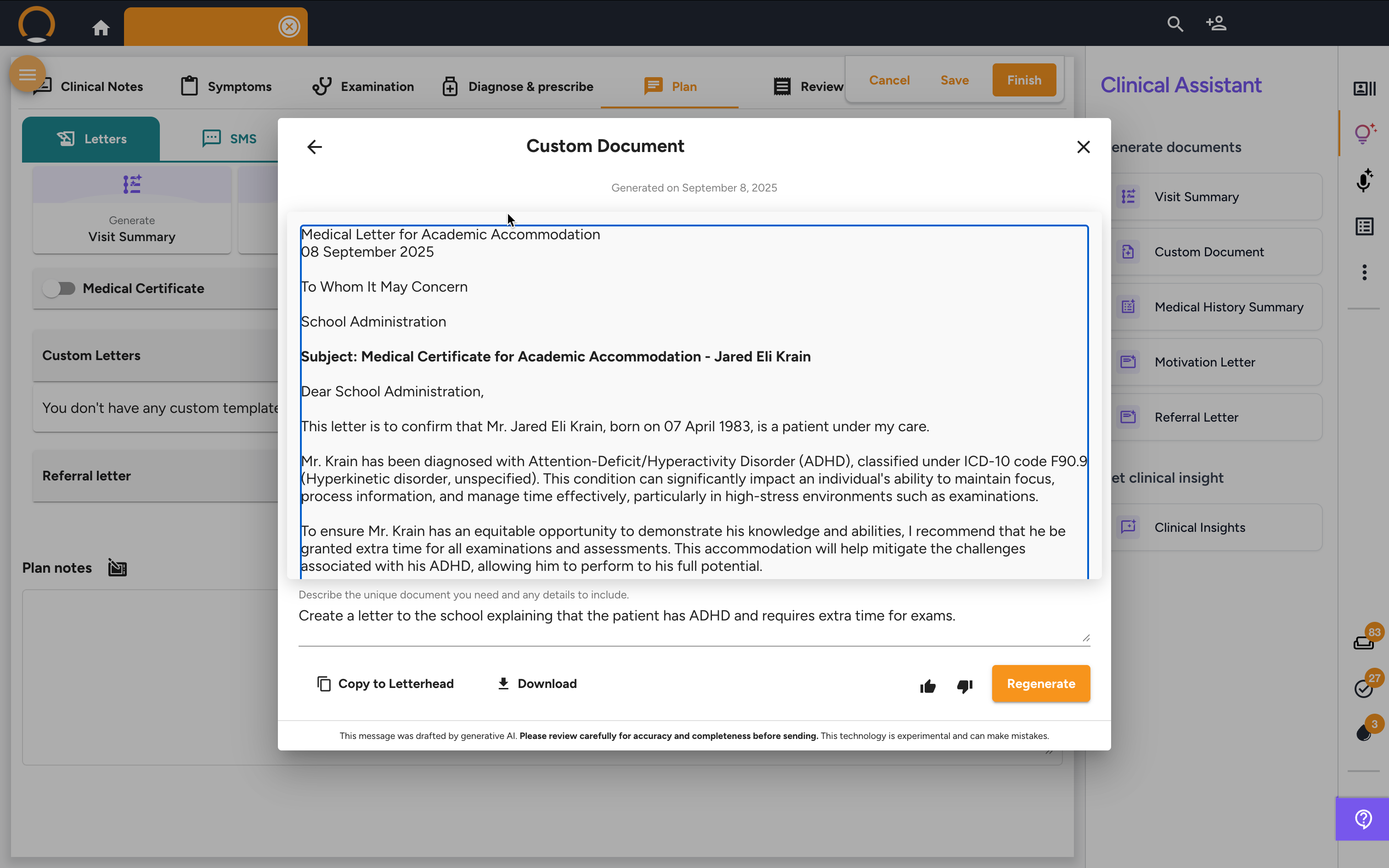Close the Custom Document dialog

pyautogui.click(x=1083, y=147)
